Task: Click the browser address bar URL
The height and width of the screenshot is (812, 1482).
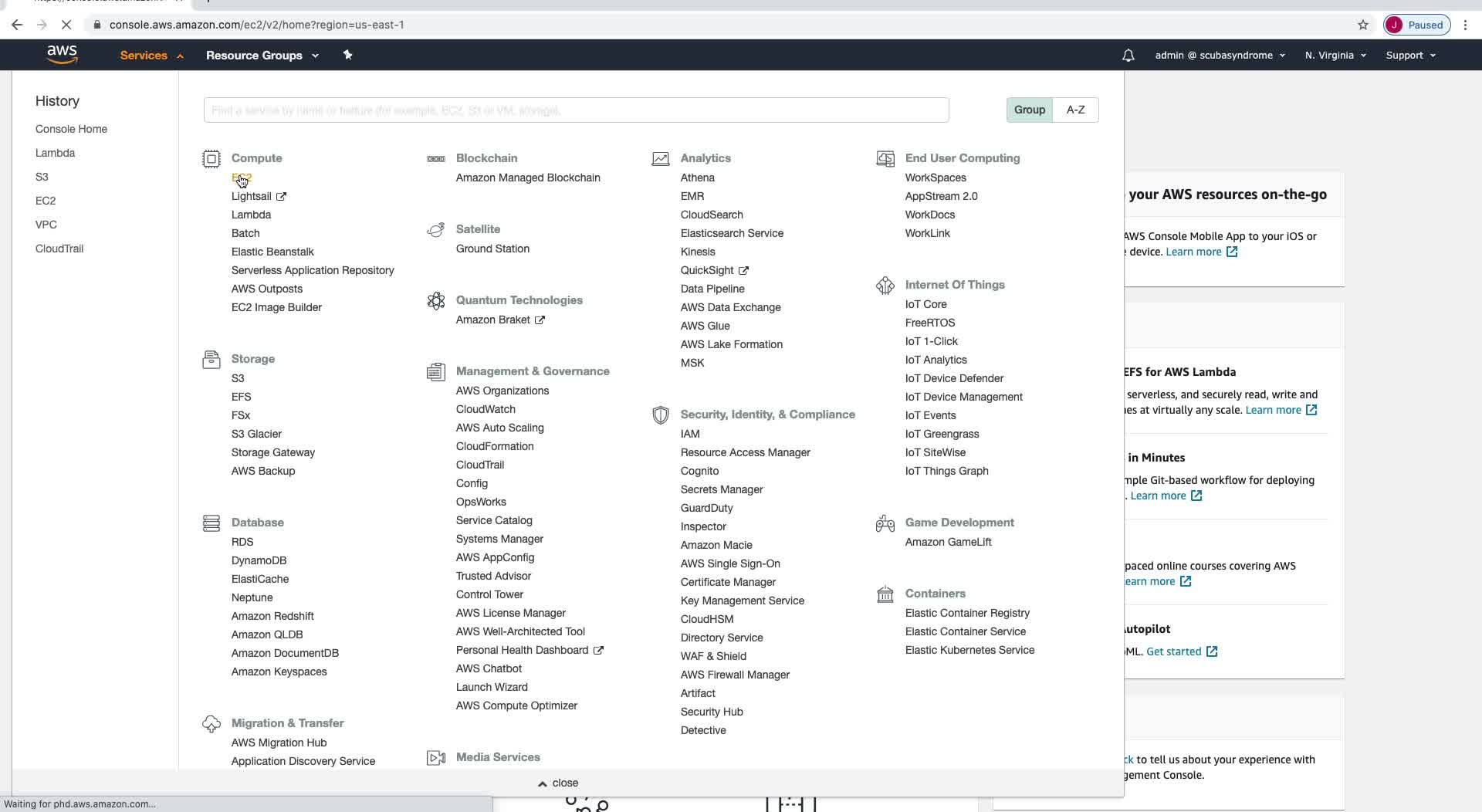Action: (256, 25)
